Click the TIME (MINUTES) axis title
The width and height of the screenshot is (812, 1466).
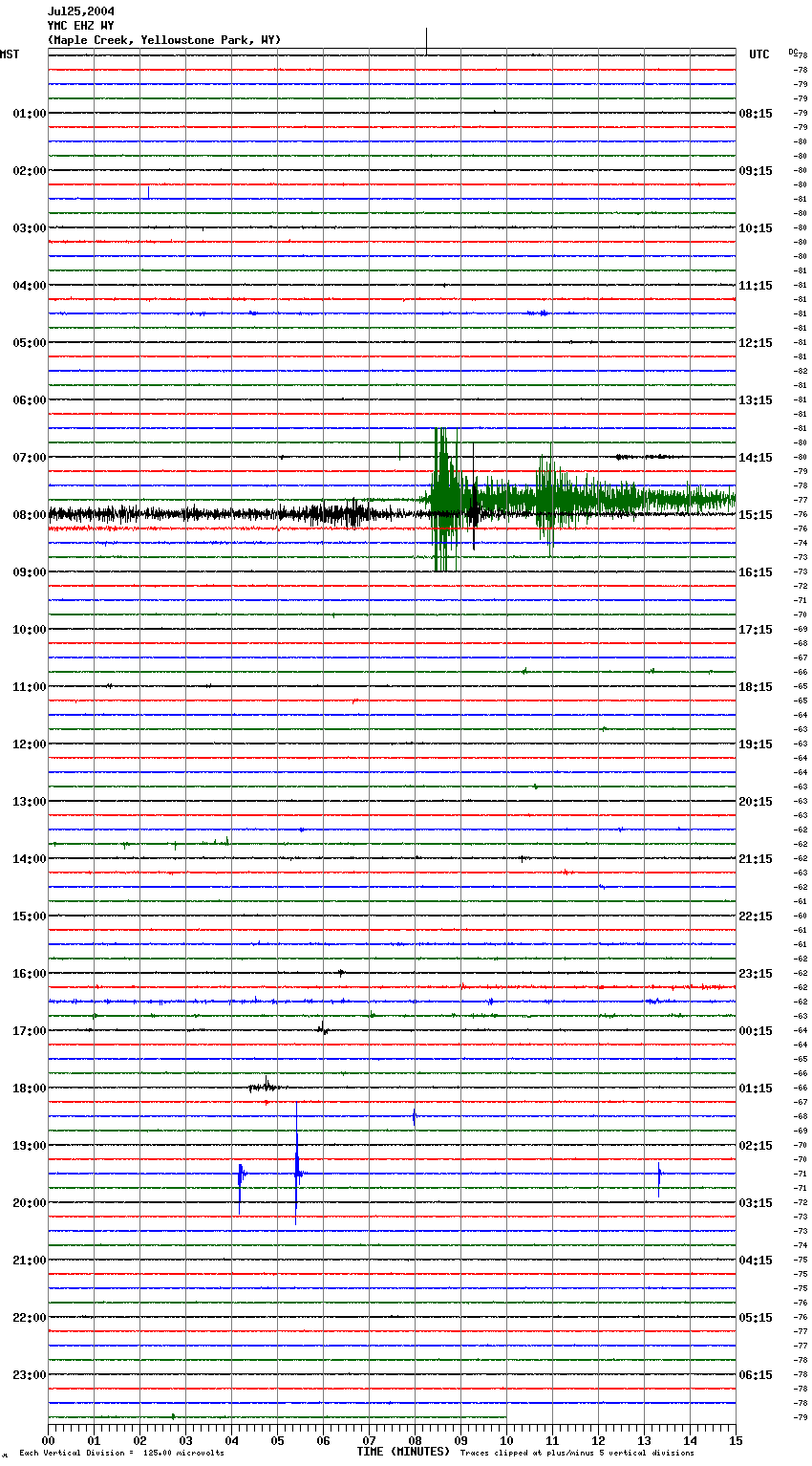point(403,1452)
